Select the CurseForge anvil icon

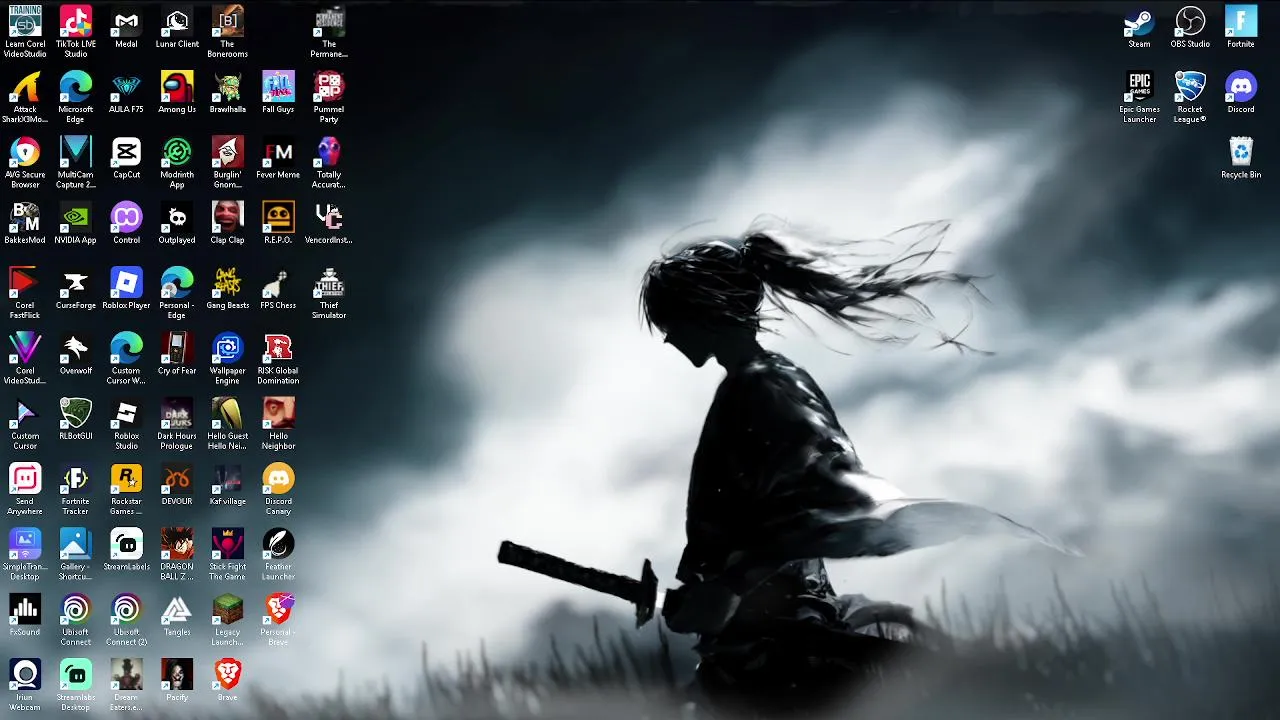[76, 289]
